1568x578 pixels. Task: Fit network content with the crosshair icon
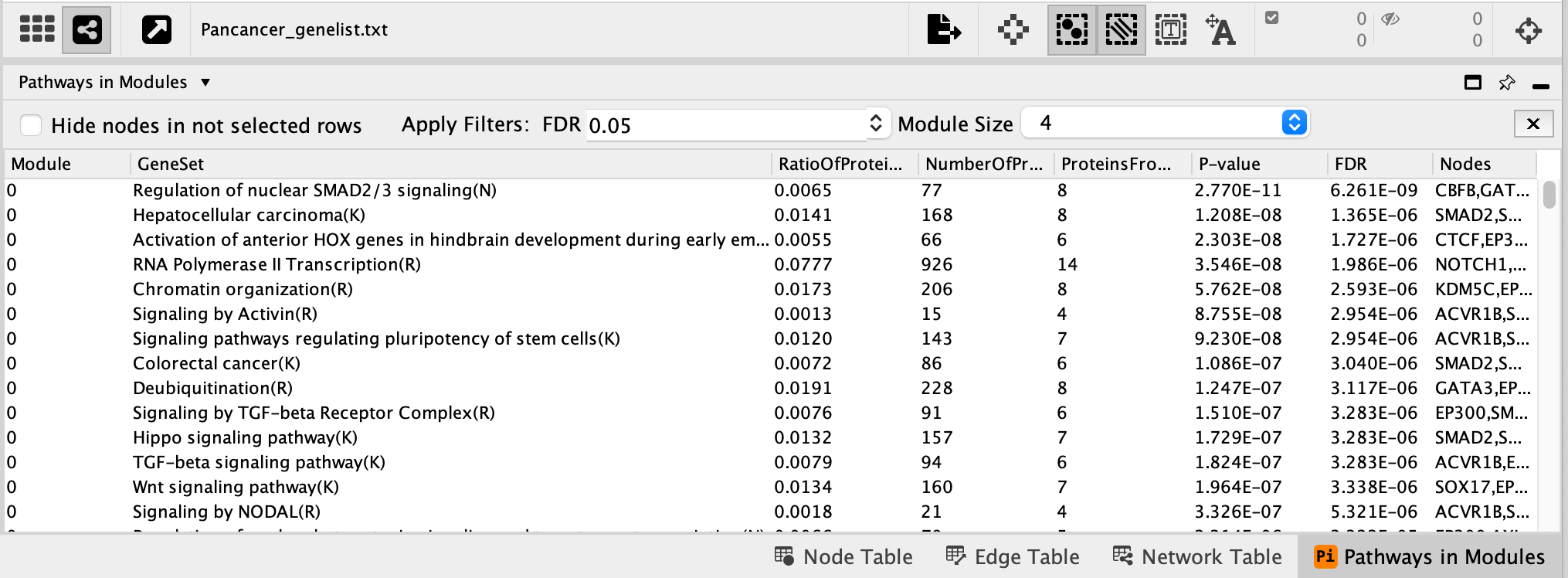[1528, 31]
